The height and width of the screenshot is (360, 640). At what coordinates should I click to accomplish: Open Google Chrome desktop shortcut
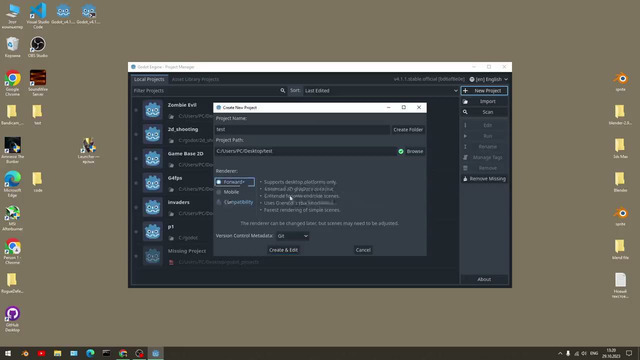(x=12, y=83)
